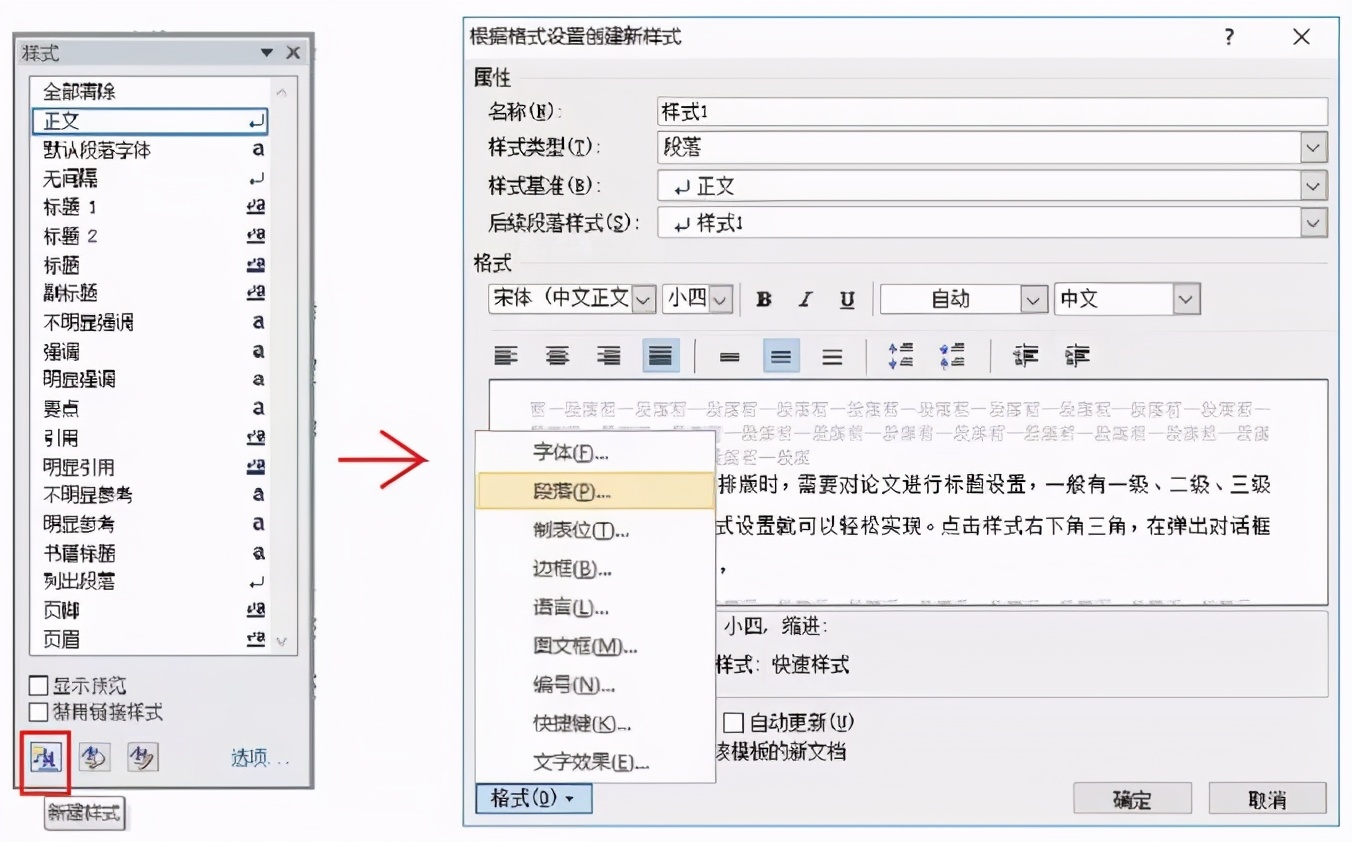Select the 正文 style
Viewport: 1352px width, 842px height.
click(x=150, y=121)
